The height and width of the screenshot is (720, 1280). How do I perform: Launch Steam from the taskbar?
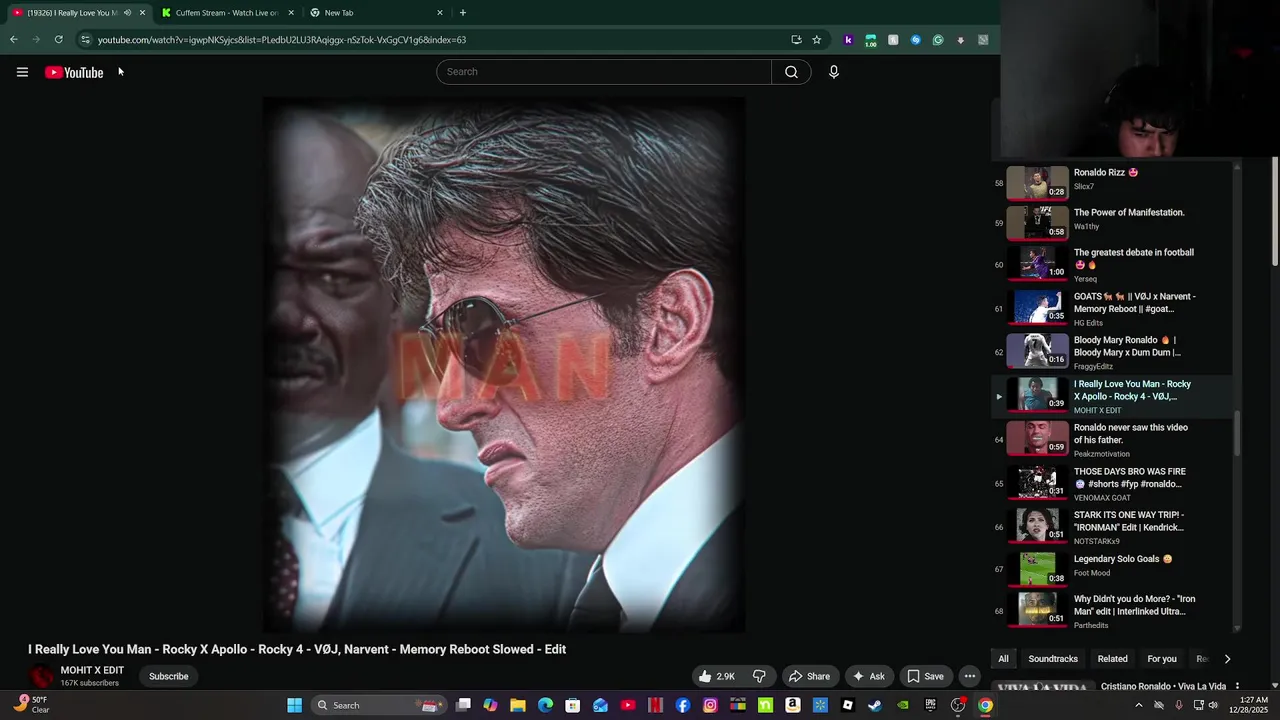point(875,705)
